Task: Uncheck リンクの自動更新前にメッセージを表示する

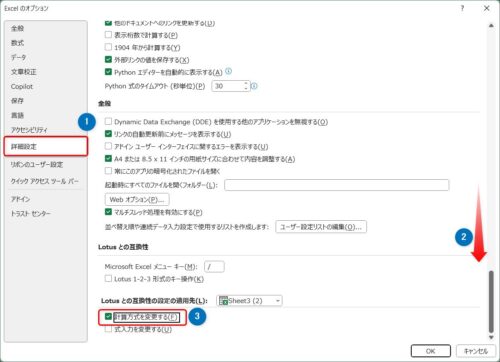Action: click(108, 134)
